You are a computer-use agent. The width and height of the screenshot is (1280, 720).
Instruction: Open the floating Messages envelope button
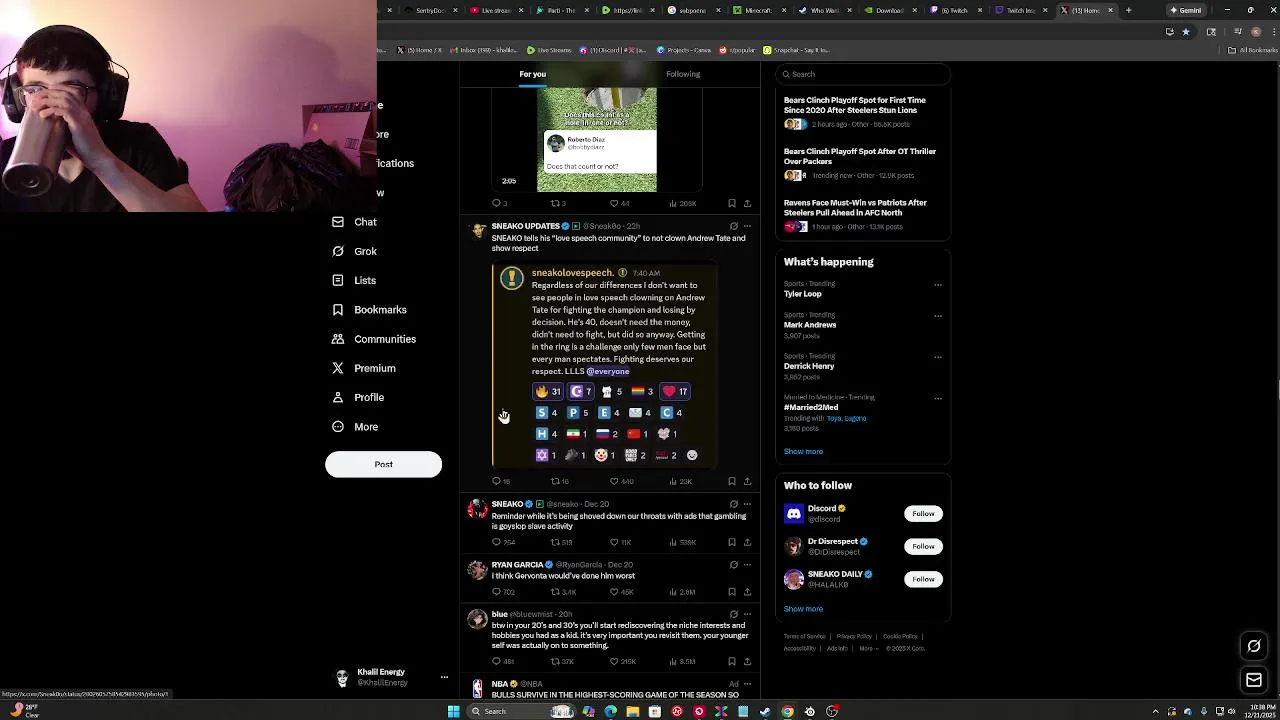click(1254, 680)
